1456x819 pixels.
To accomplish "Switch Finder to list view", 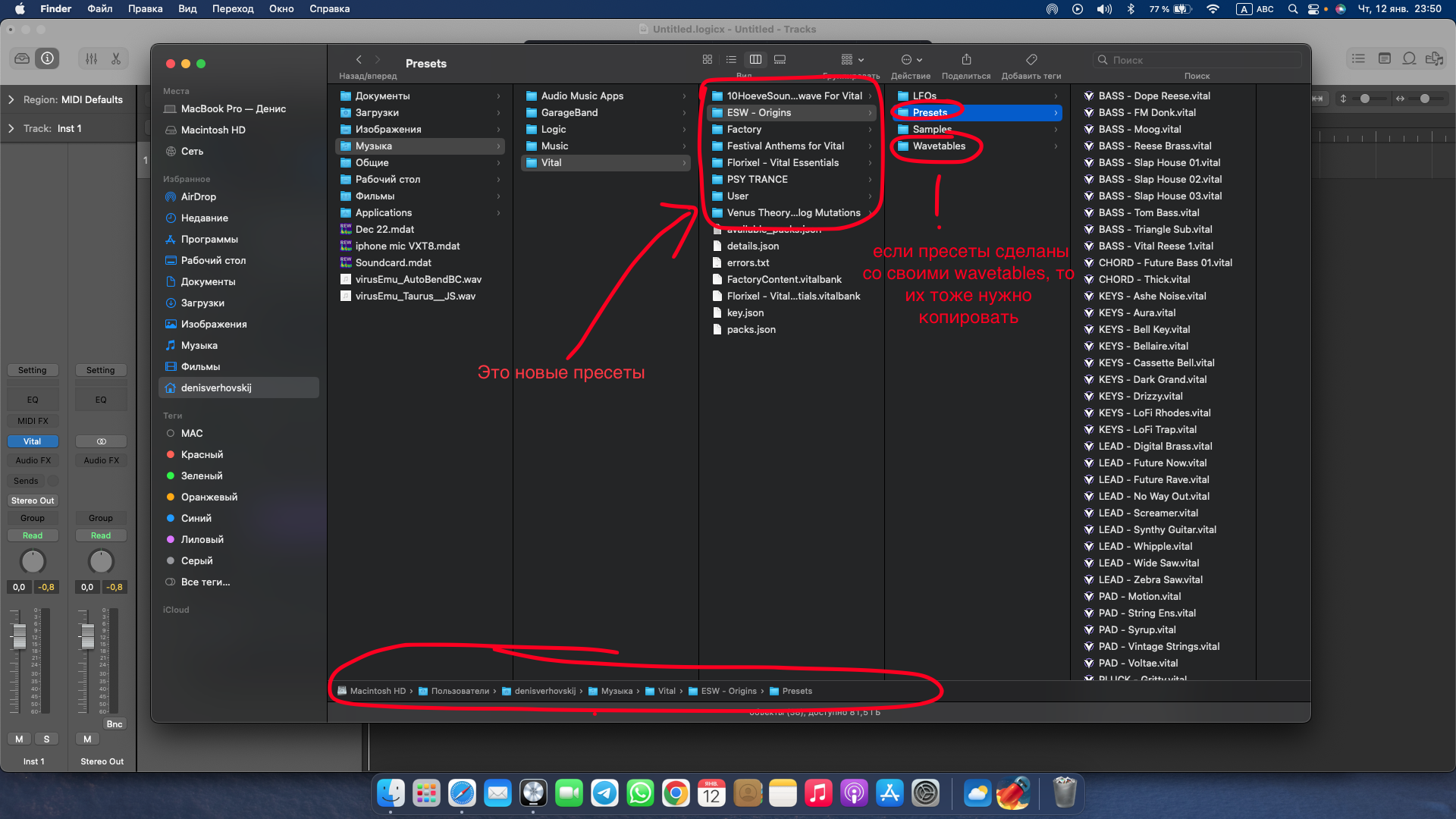I will [731, 59].
